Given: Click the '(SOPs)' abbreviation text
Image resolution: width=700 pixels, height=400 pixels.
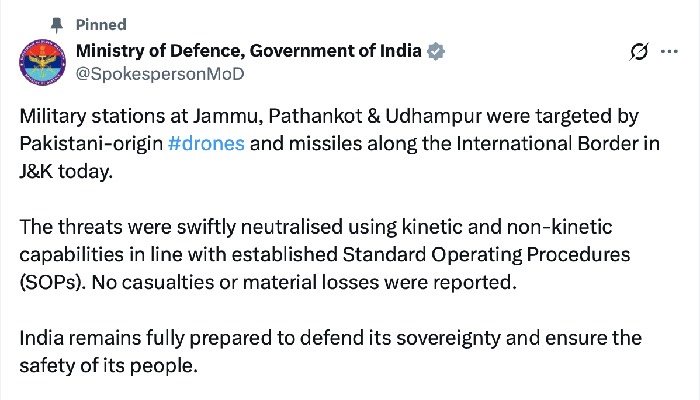Looking at the screenshot, I should click(x=53, y=283).
